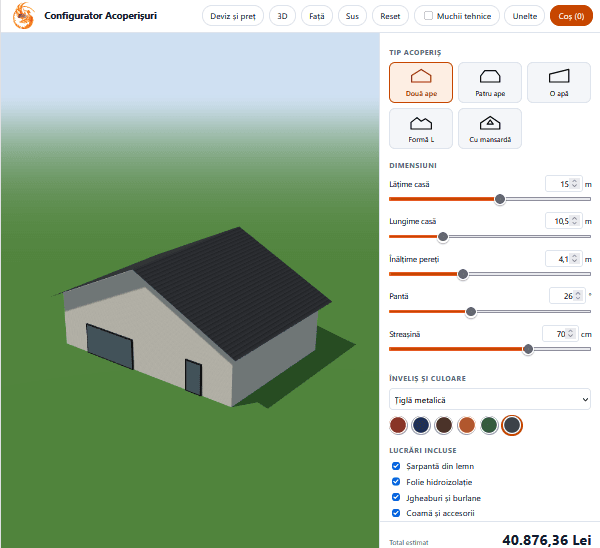600x548 pixels.
Task: Click the Înălțime pereți stepper arrows
Action: (574, 259)
